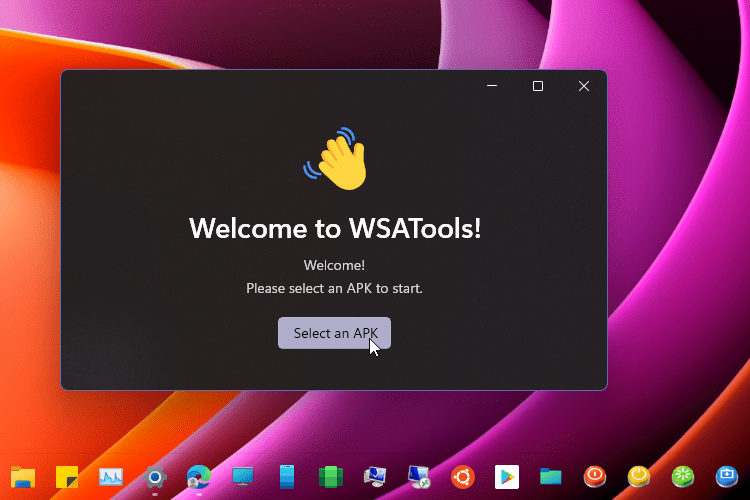Viewport: 750px width, 500px height.
Task: Open the teal folder icon in the taskbar
Action: click(551, 477)
